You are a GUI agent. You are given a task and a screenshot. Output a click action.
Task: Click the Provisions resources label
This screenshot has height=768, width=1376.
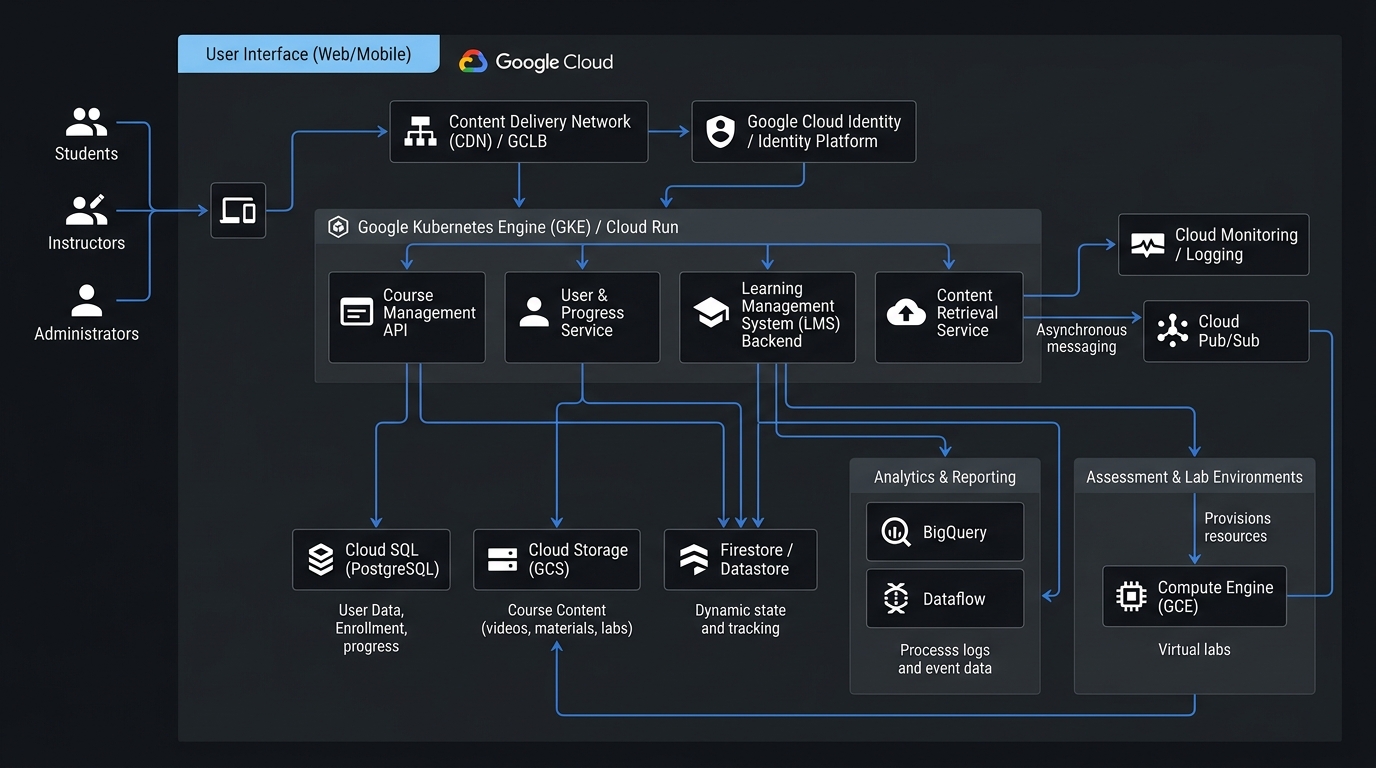[1237, 527]
